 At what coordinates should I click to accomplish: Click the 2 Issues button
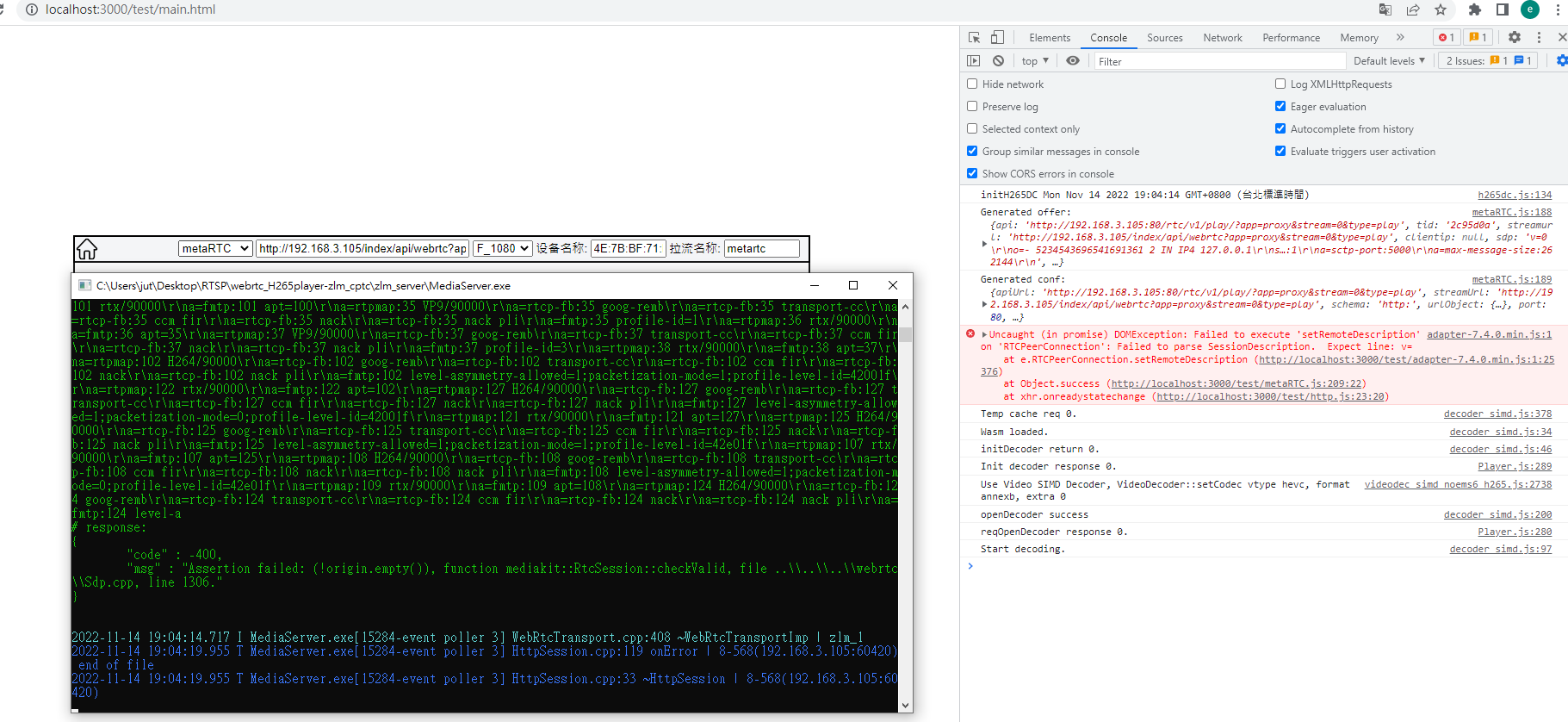point(1489,60)
